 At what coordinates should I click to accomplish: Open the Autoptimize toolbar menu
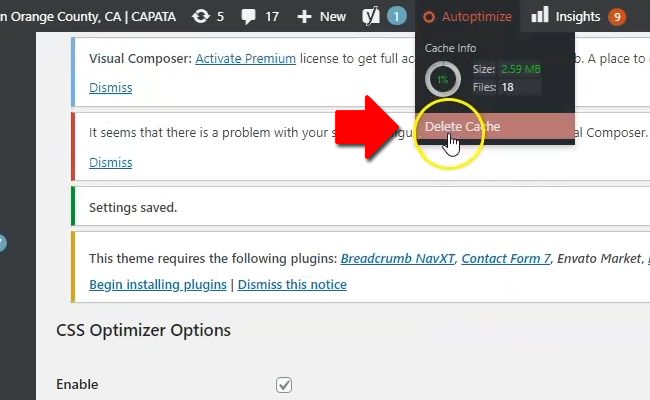pyautogui.click(x=468, y=17)
